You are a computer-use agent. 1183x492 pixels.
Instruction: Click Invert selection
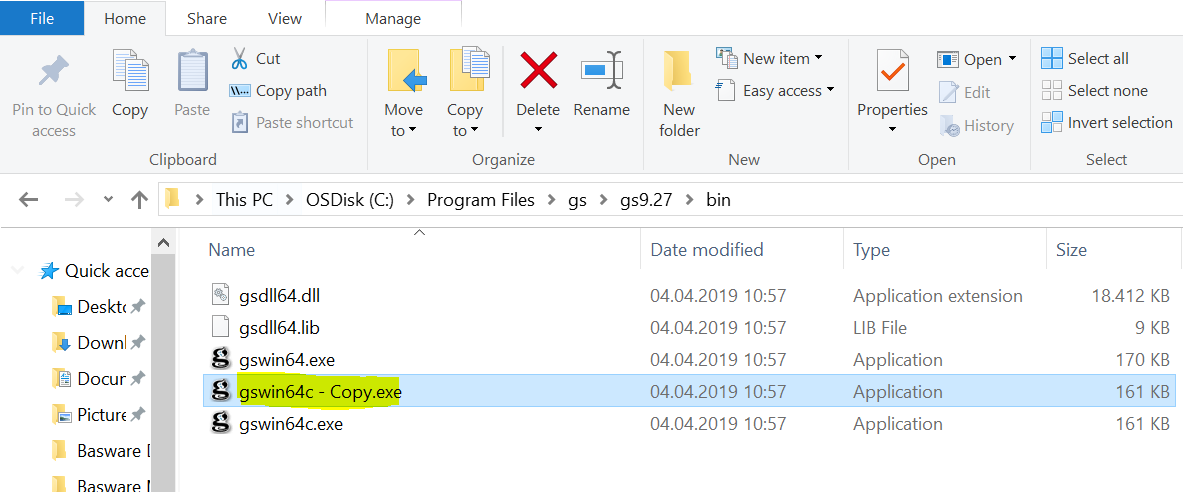(1107, 123)
